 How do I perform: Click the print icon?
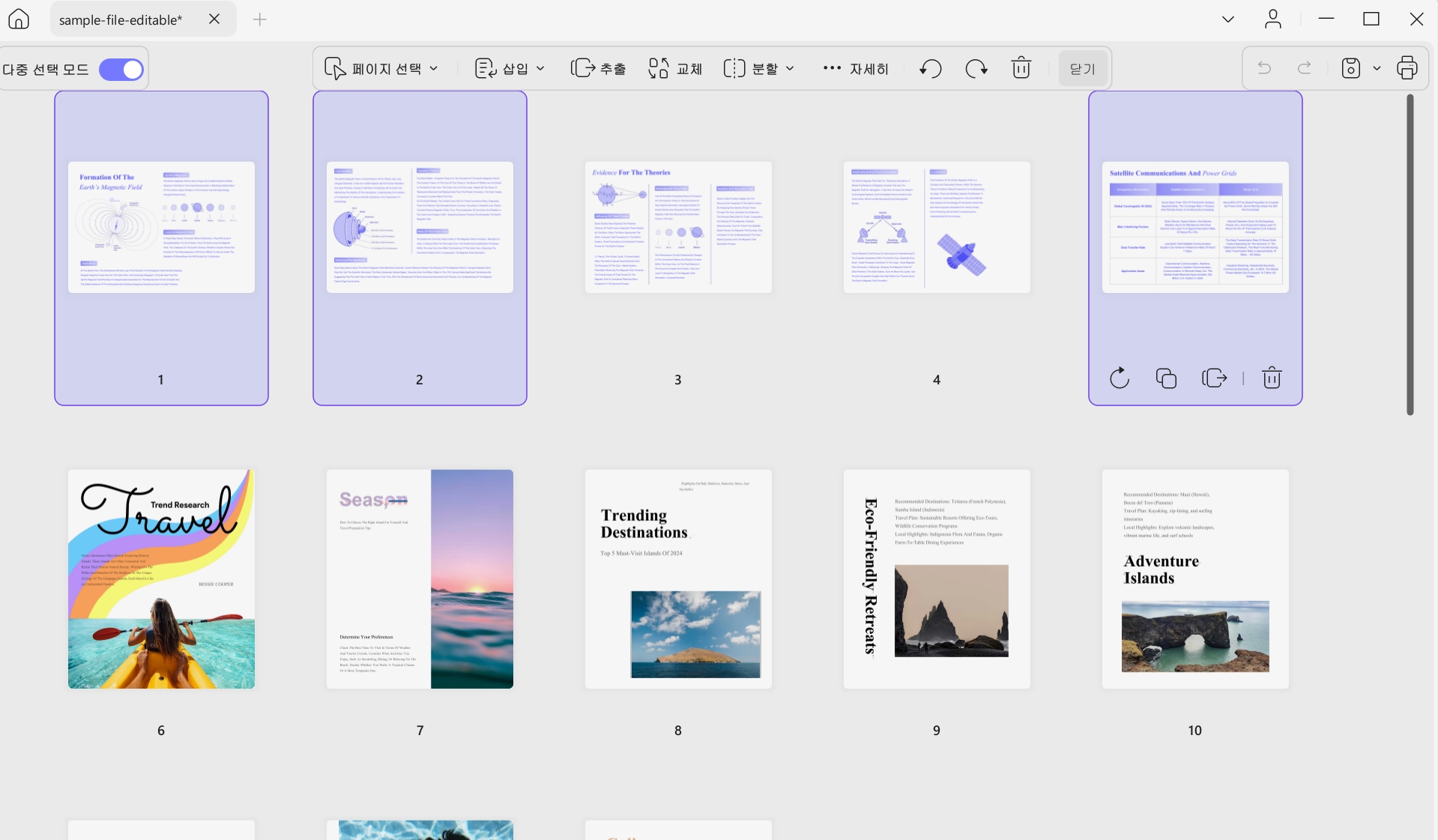click(1407, 68)
